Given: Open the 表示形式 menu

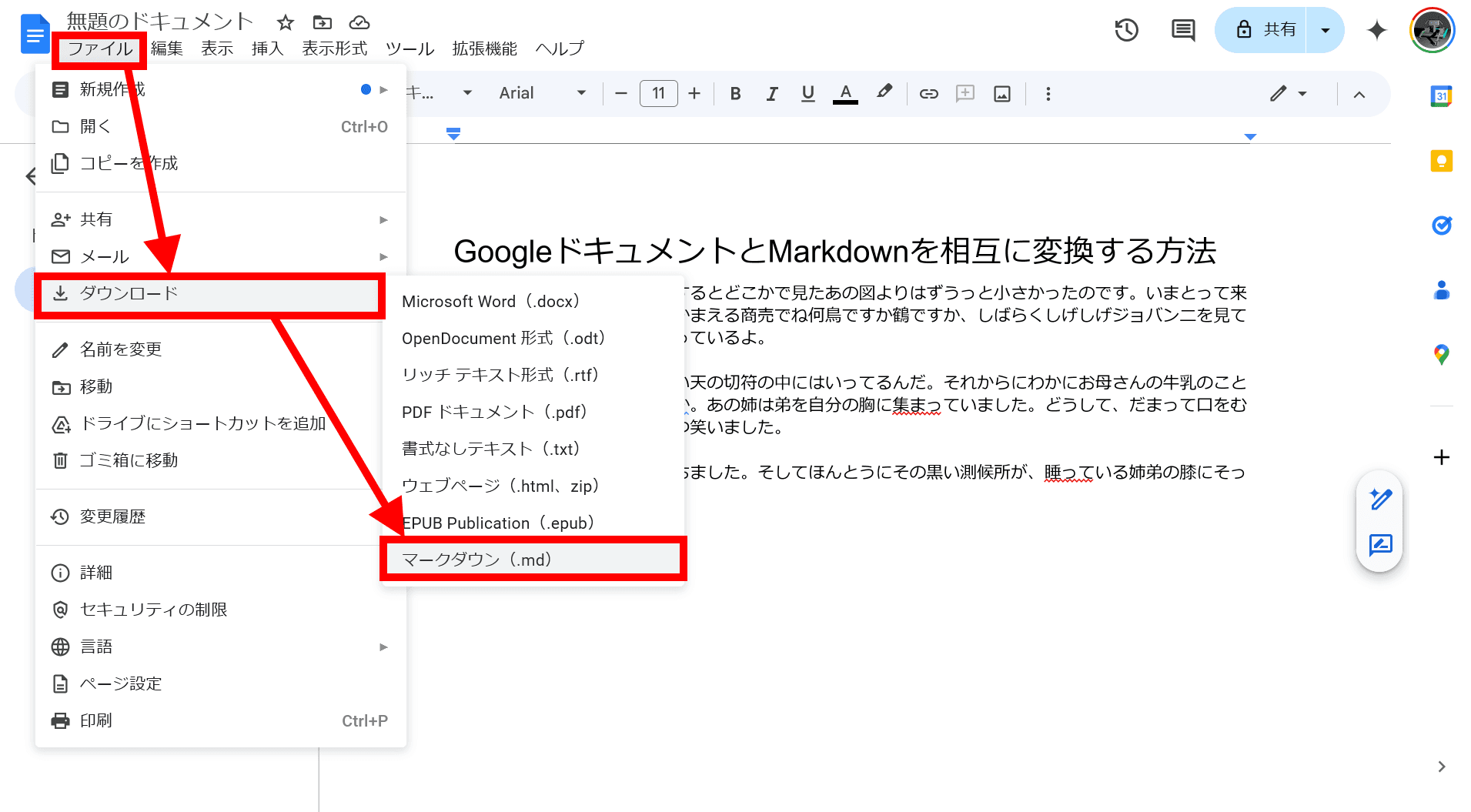Looking at the screenshot, I should pos(335,48).
